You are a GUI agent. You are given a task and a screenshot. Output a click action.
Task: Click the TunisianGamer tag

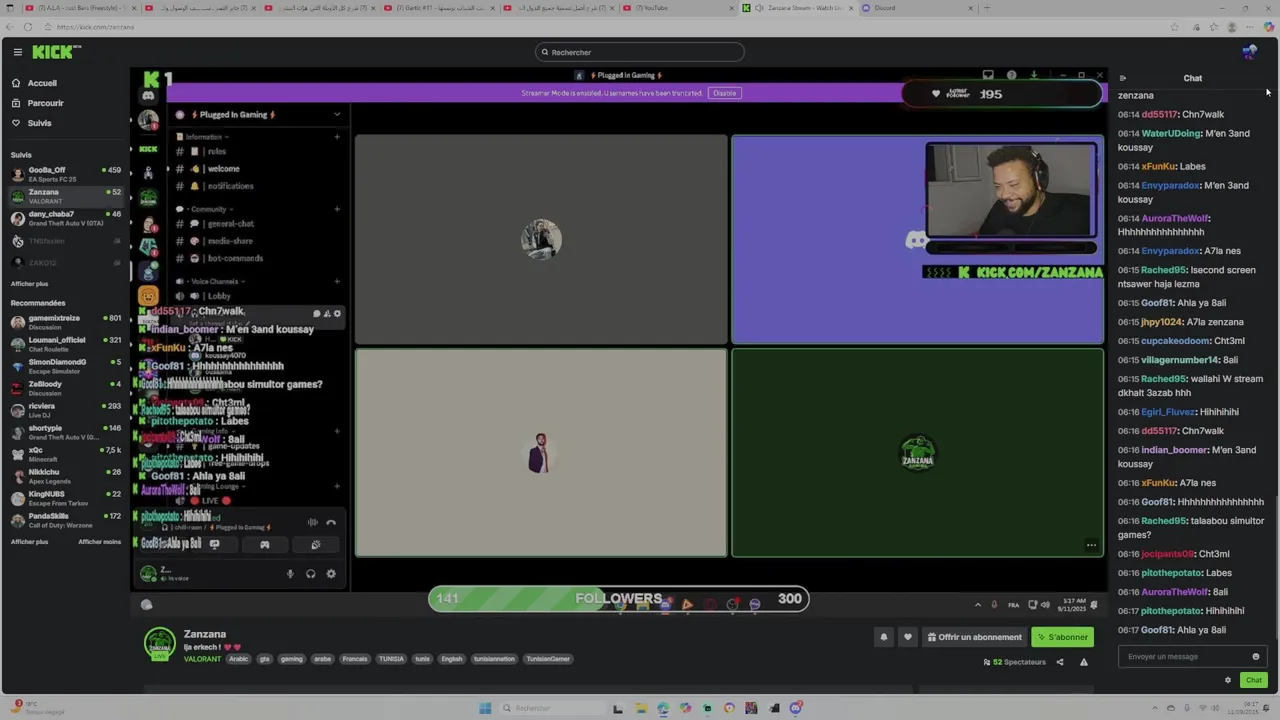click(548, 659)
